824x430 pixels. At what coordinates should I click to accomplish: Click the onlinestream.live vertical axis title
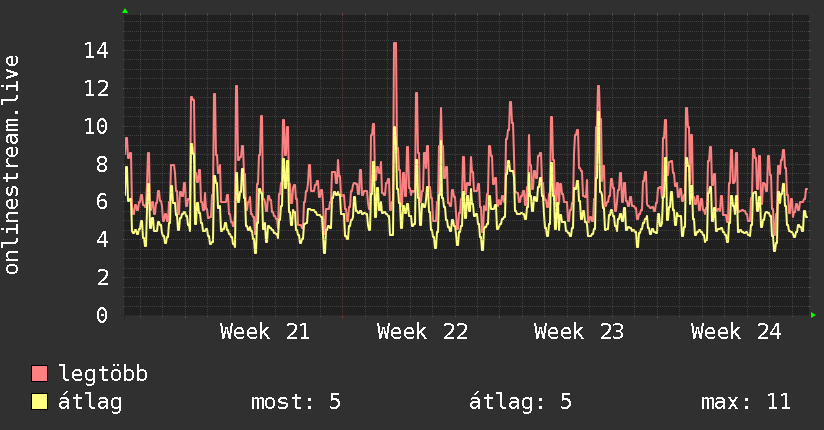tap(11, 165)
